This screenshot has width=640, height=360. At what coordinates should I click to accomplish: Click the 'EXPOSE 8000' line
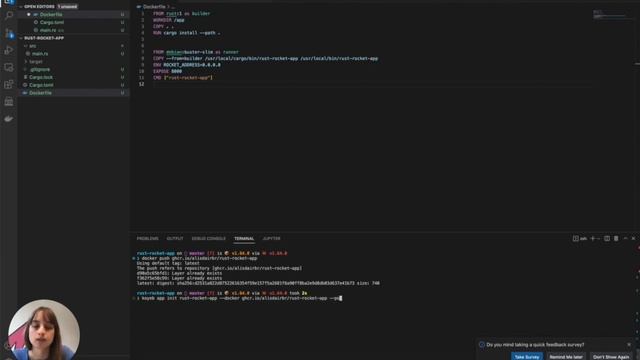[x=167, y=71]
